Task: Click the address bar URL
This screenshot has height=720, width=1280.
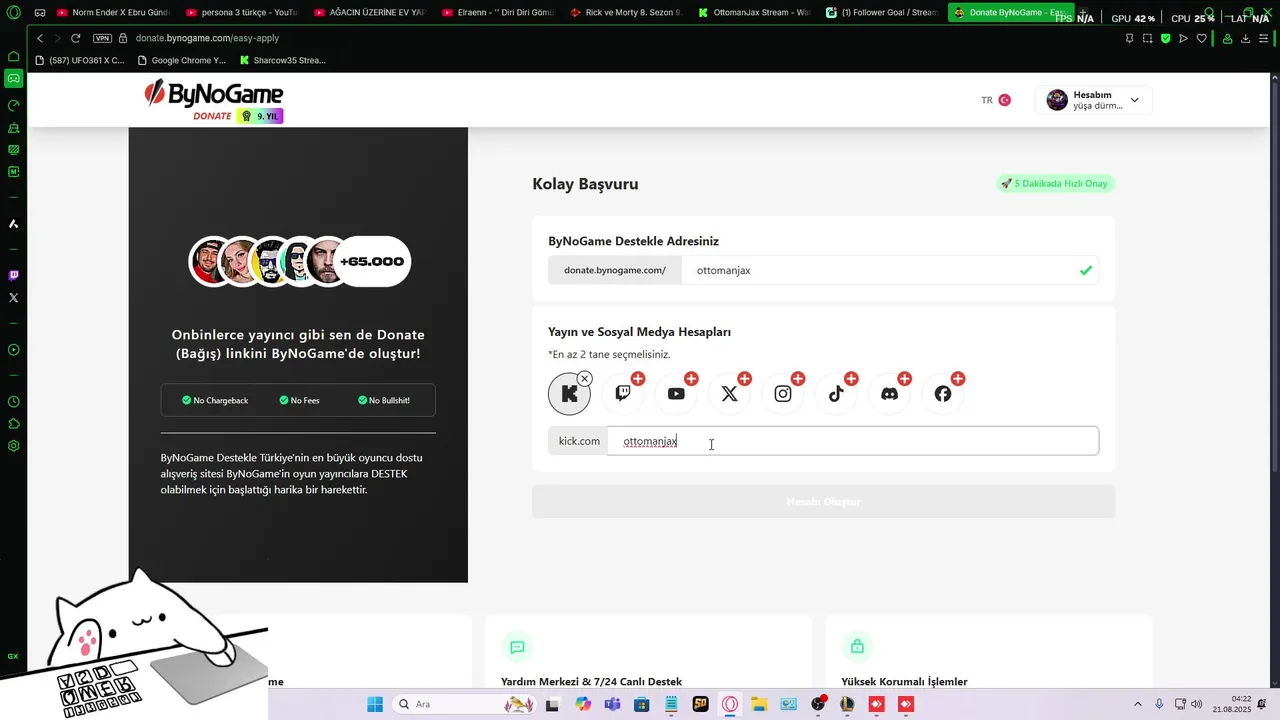Action: click(207, 38)
